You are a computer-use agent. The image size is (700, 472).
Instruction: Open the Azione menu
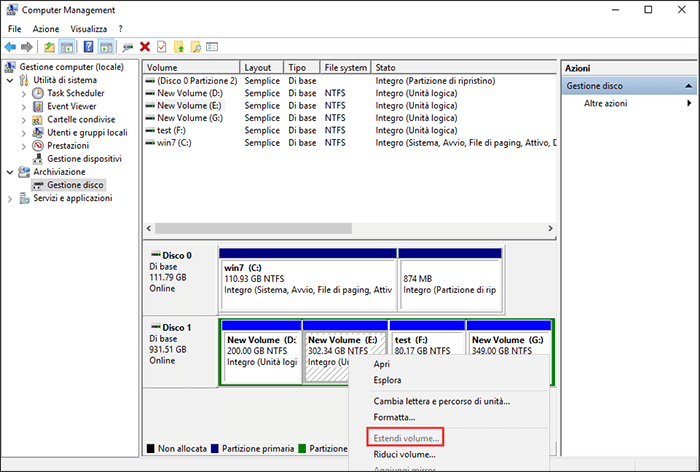coord(46,29)
